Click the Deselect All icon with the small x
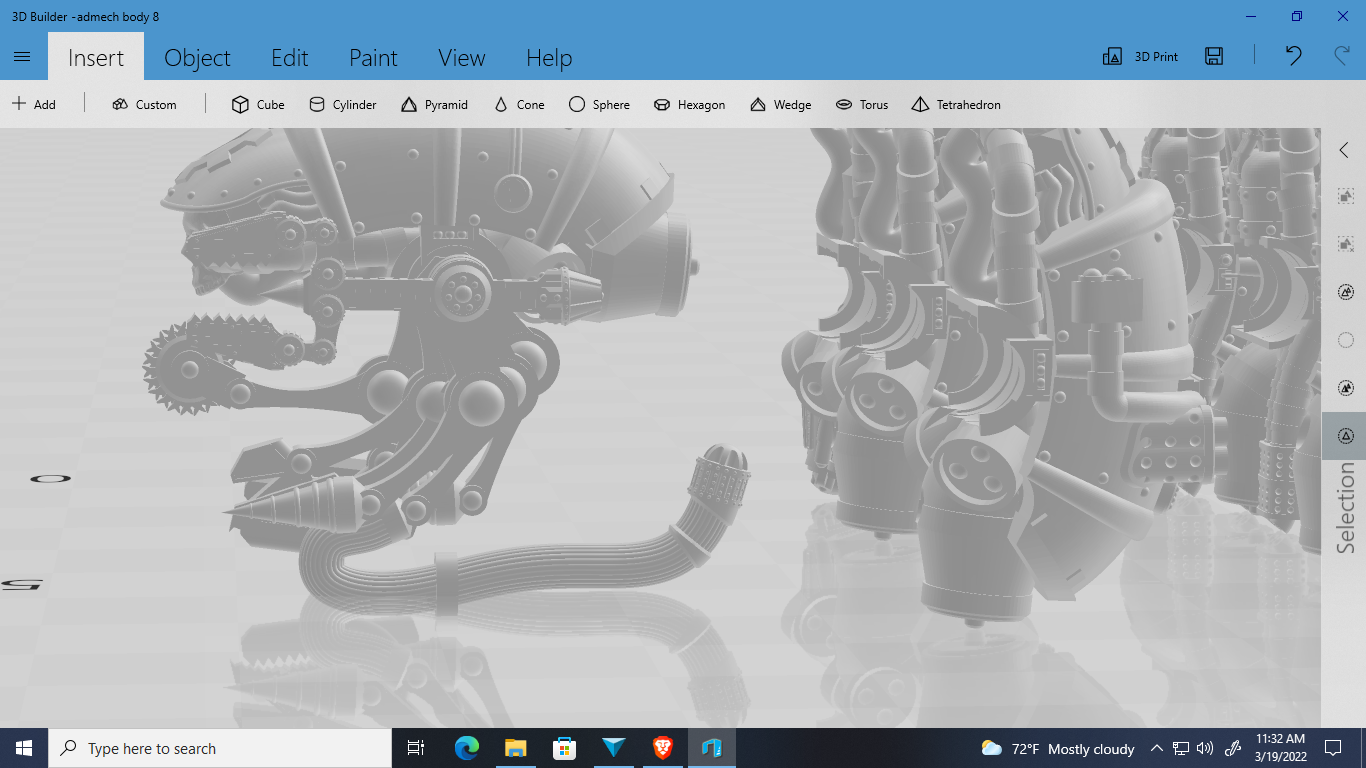This screenshot has height=768, width=1366. point(1345,244)
